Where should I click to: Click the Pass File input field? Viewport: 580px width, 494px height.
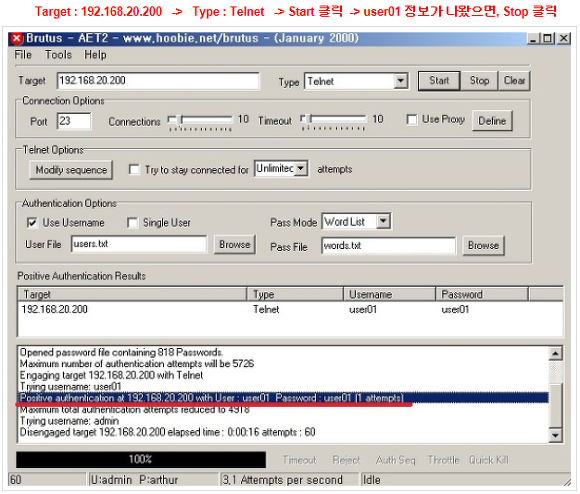(388, 246)
